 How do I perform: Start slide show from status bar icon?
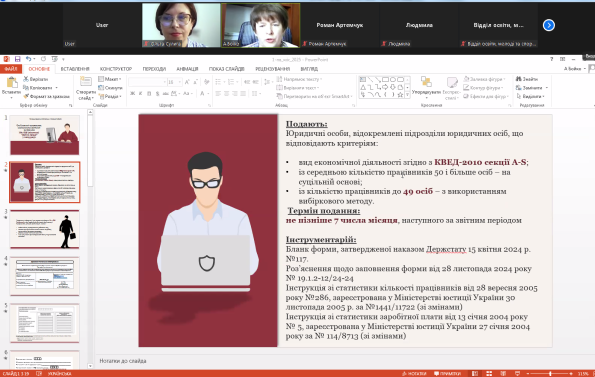[517, 374]
